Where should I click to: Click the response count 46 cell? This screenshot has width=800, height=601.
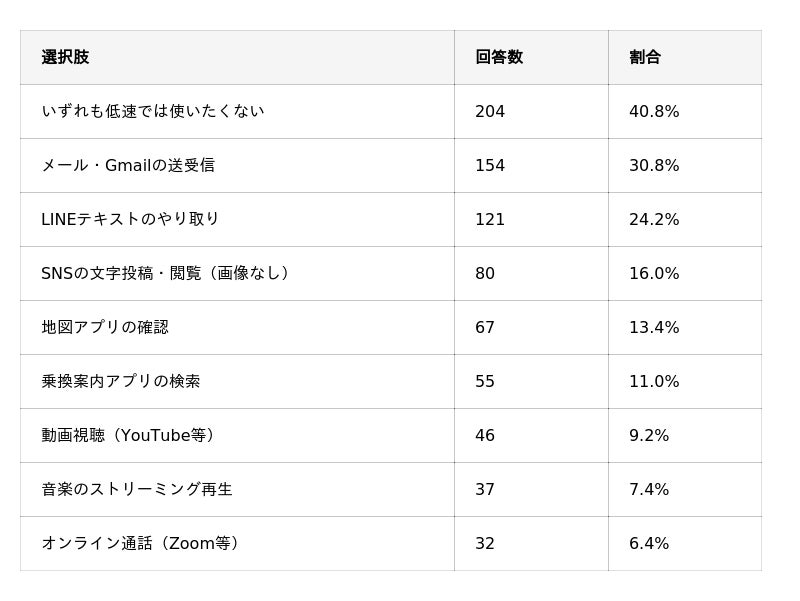(x=485, y=435)
